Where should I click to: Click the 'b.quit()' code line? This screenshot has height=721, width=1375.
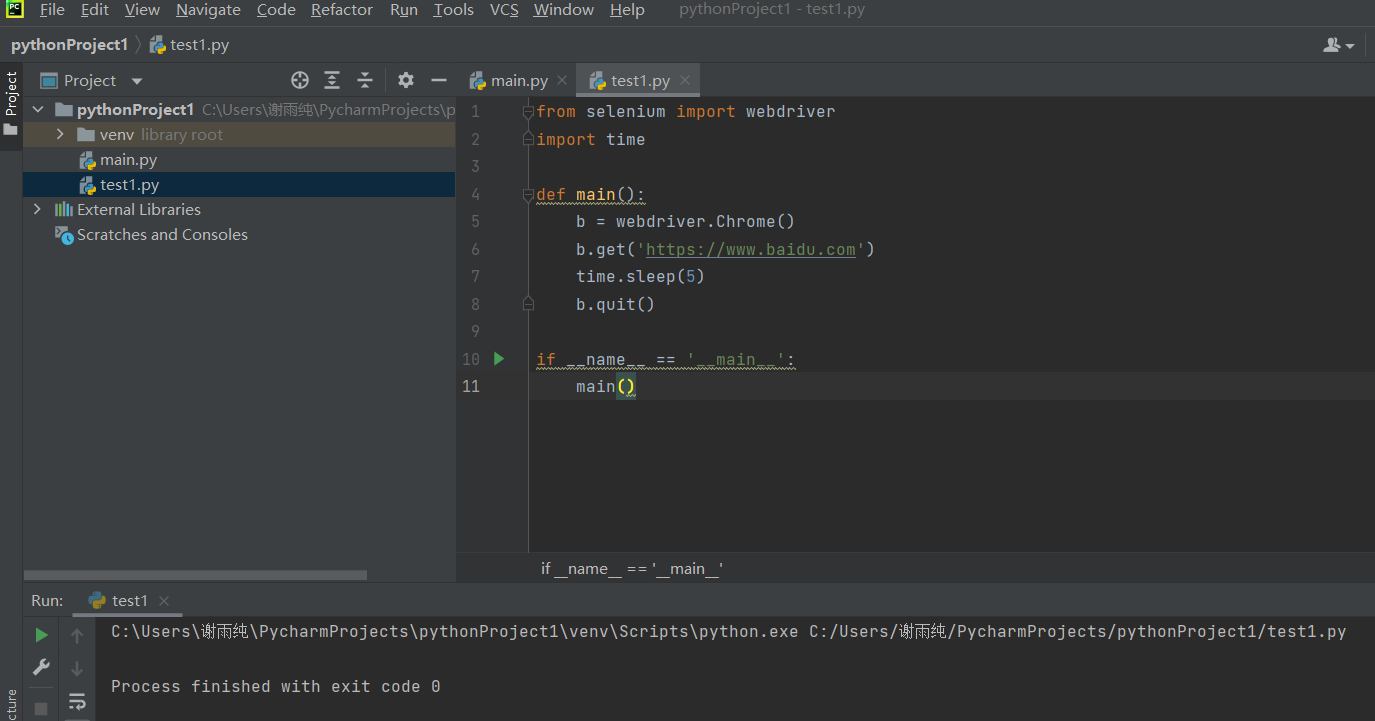[x=615, y=304]
